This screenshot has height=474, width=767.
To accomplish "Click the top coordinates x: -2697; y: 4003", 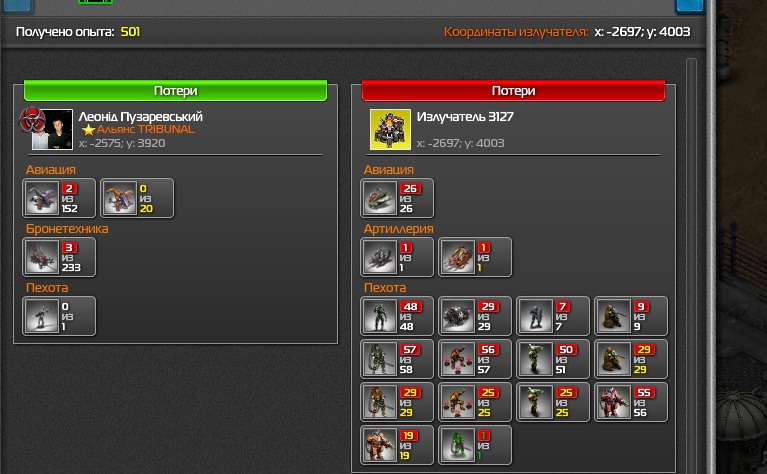I will coord(642,32).
